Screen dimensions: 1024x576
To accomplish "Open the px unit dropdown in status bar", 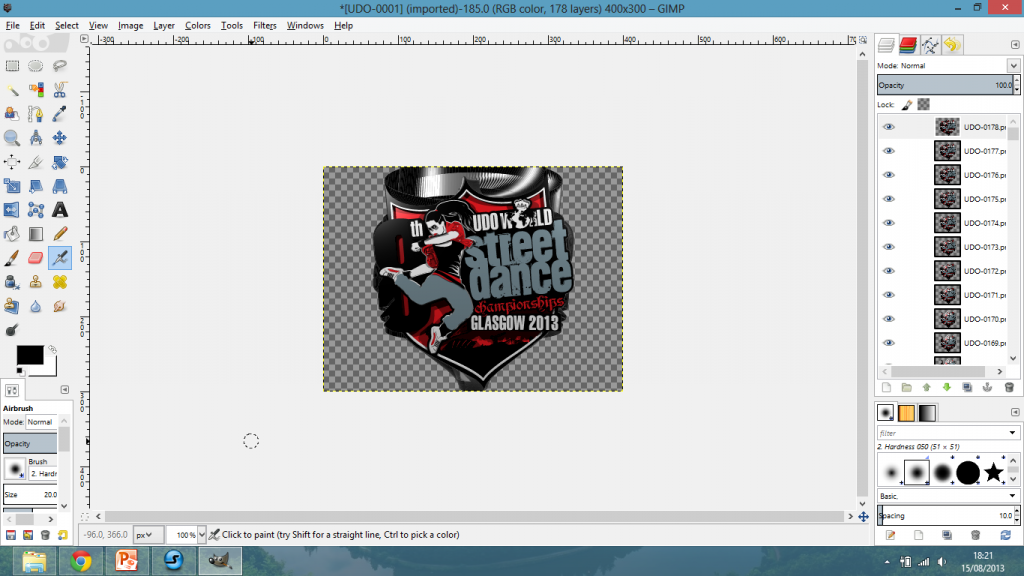I will click(x=148, y=535).
